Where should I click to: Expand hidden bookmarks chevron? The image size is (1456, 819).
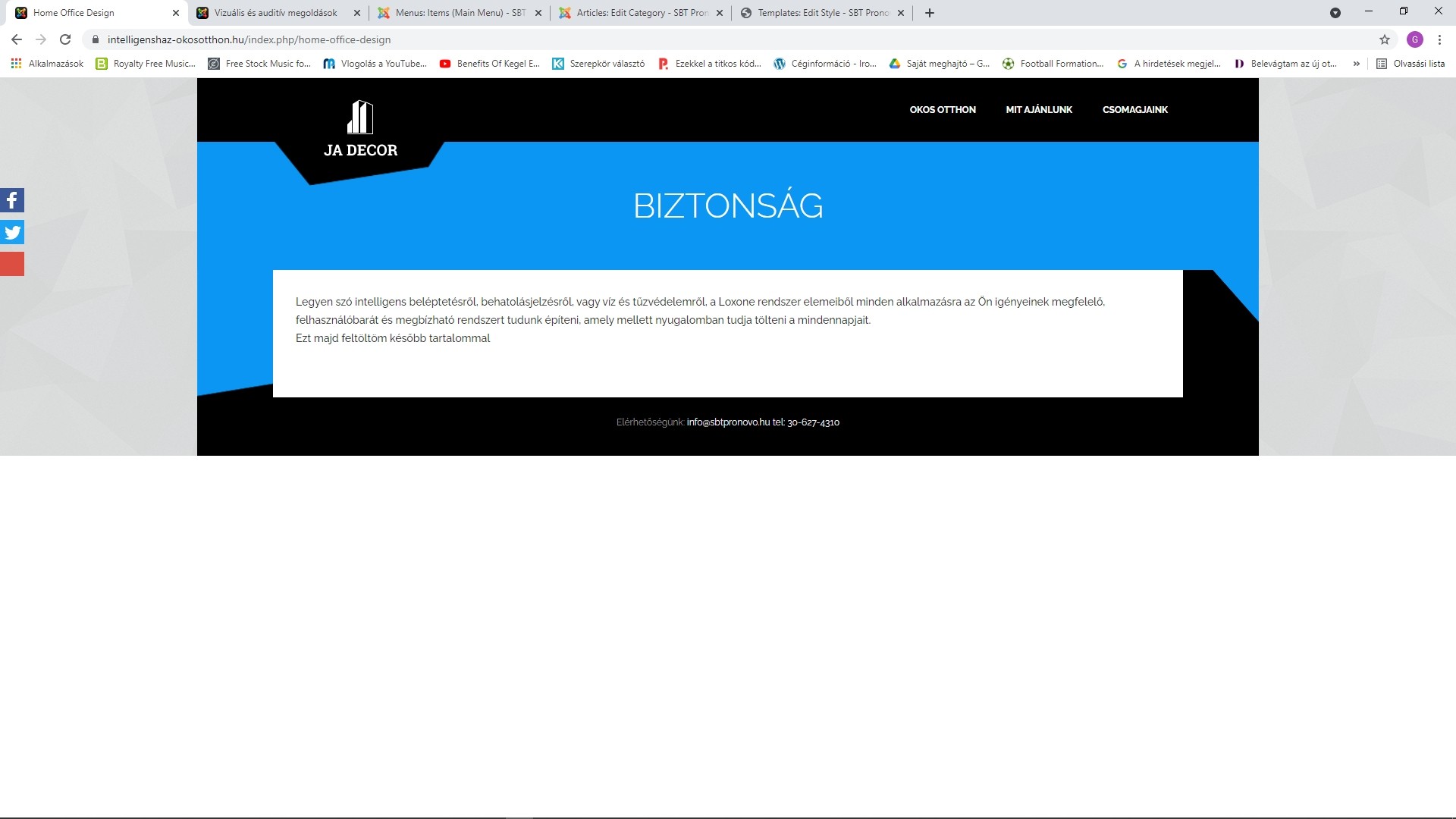[1356, 64]
